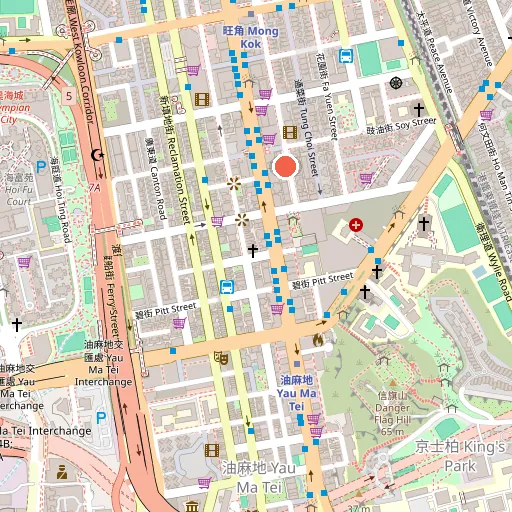
Task: Click the Mong Kok station label
Action: 251,37
